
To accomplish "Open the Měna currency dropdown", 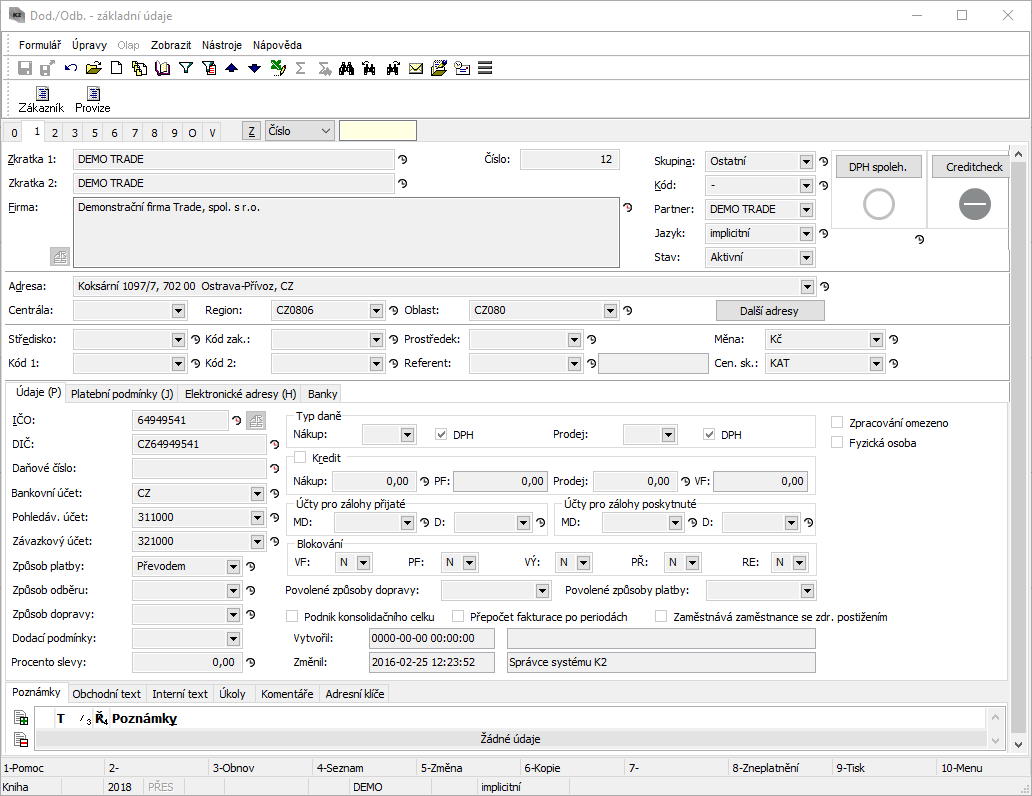I will tap(876, 340).
